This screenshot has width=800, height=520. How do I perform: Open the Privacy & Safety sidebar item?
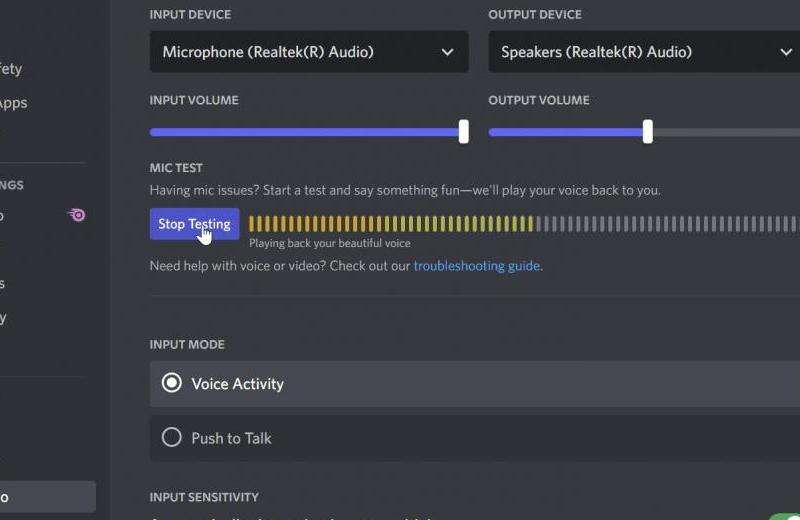[x=10, y=69]
